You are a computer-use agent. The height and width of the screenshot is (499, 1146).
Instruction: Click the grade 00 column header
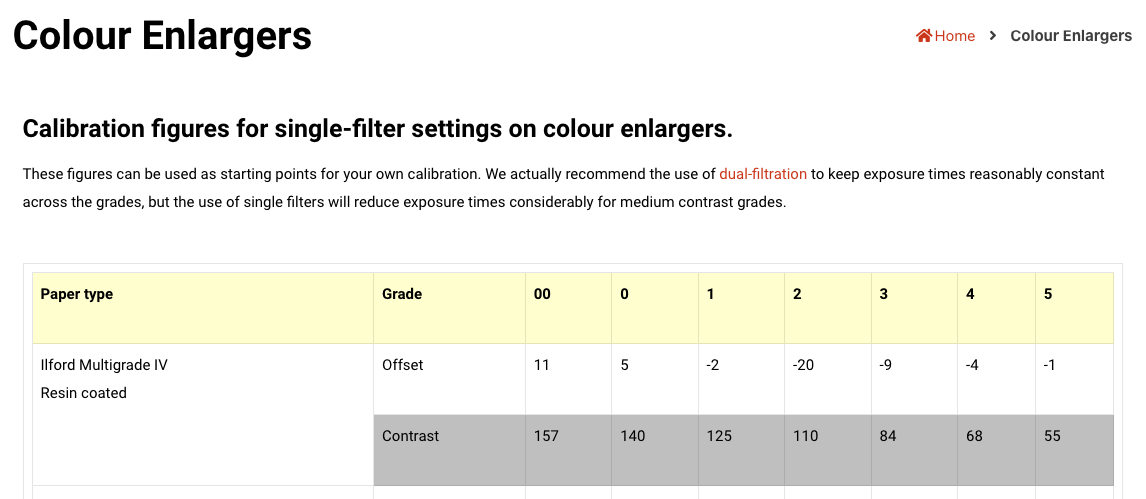tap(542, 294)
